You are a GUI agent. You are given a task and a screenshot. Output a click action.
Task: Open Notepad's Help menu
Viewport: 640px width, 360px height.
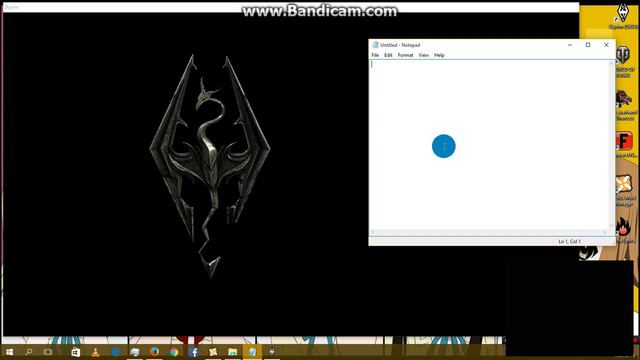(x=439, y=55)
